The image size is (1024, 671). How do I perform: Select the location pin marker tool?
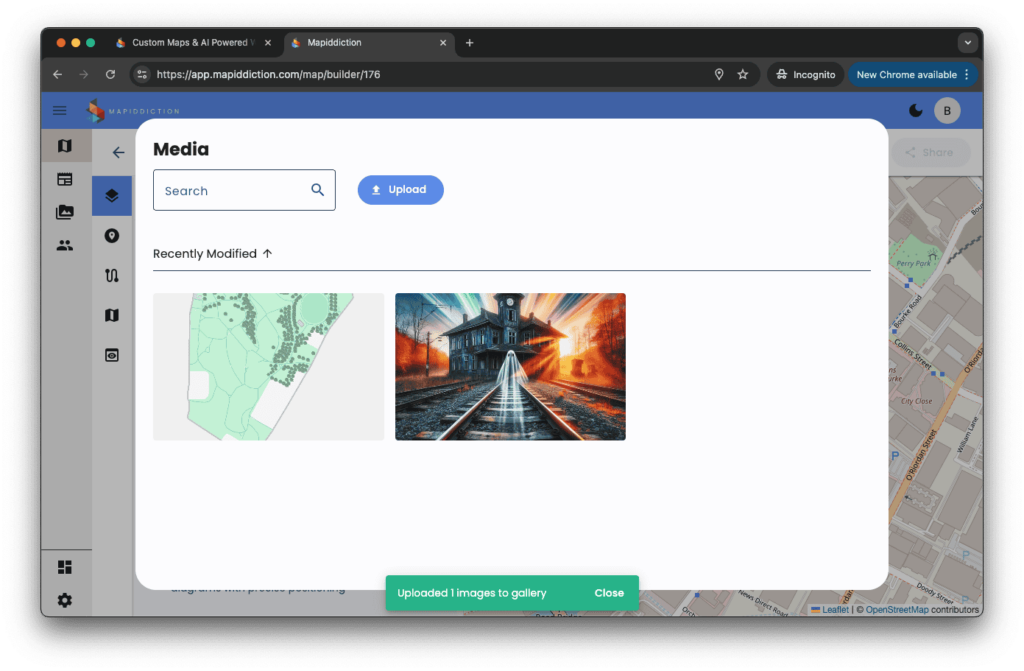(112, 236)
